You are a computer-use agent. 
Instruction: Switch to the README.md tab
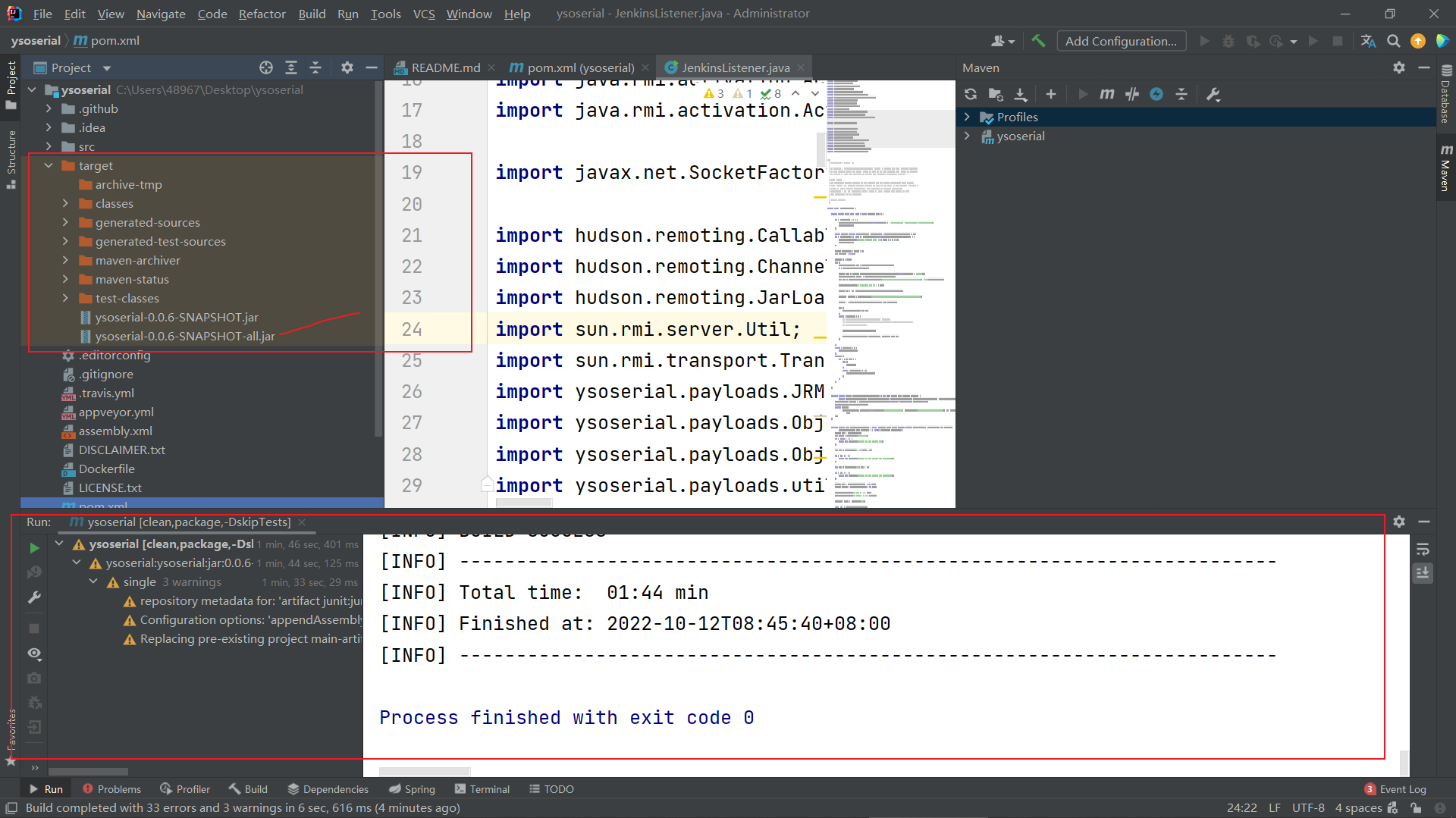(445, 67)
